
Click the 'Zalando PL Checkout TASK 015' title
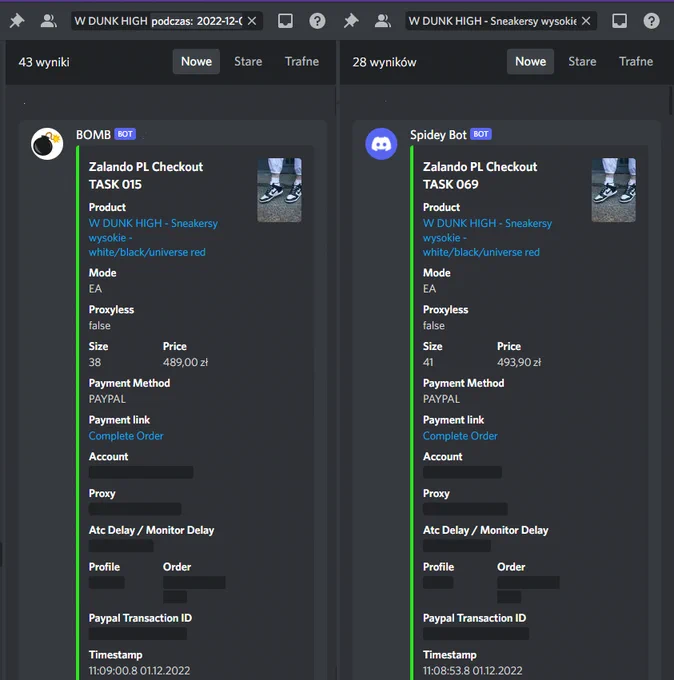(146, 176)
